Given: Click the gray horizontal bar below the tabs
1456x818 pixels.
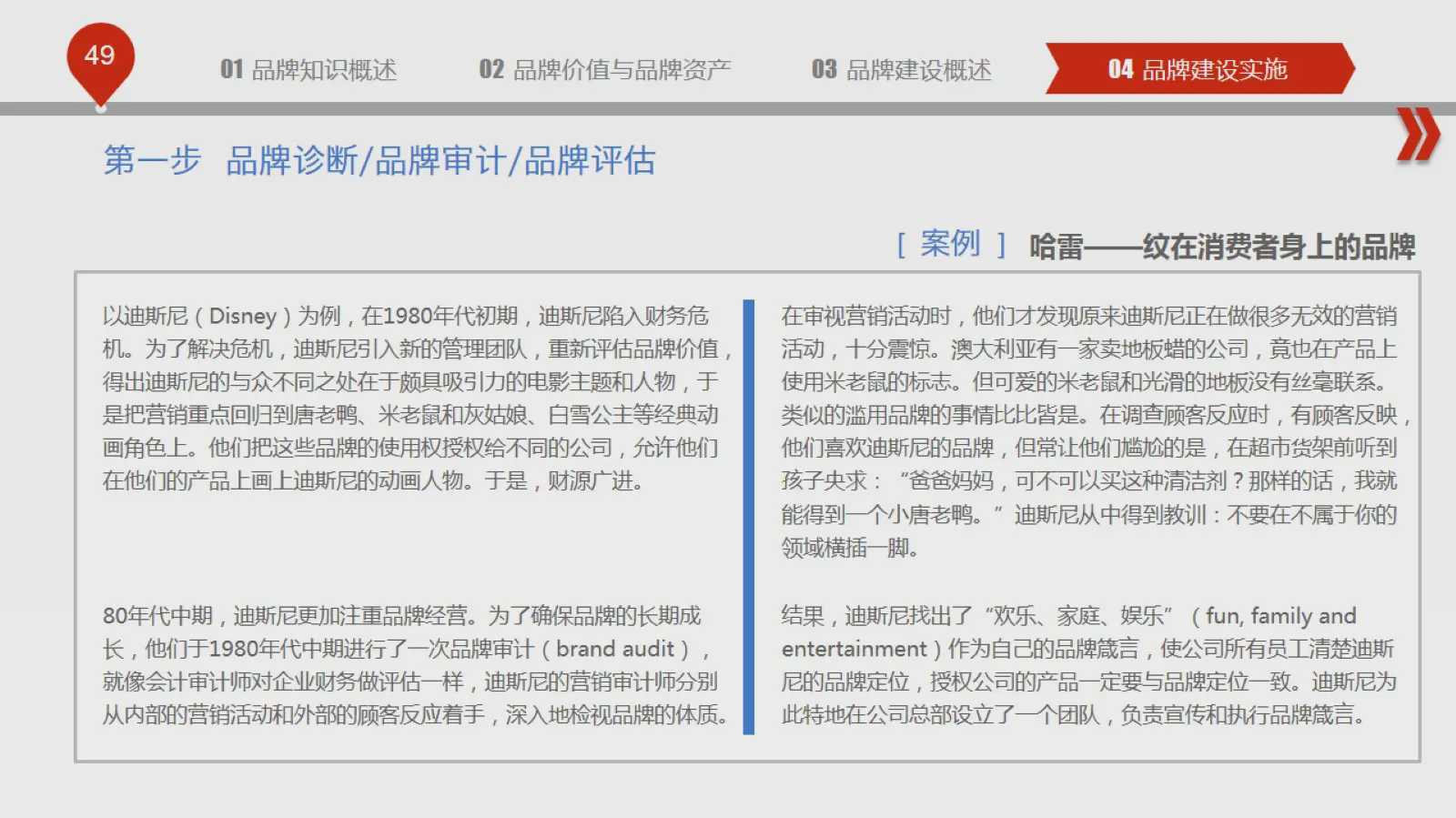Looking at the screenshot, I should point(728,109).
